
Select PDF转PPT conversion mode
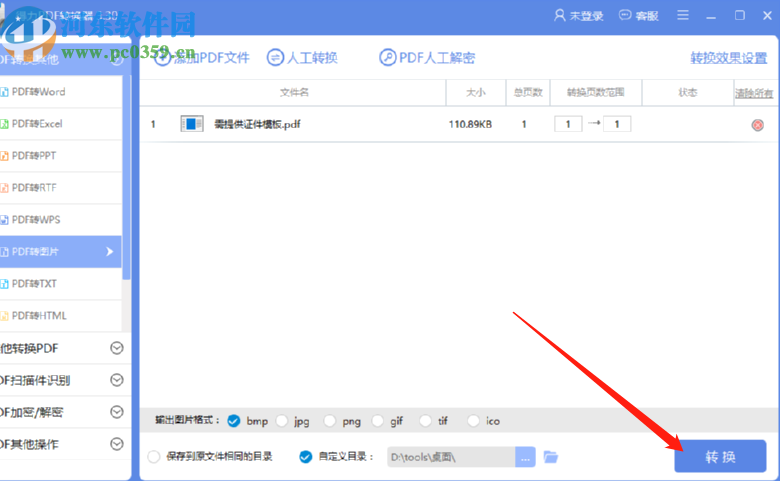[61, 156]
